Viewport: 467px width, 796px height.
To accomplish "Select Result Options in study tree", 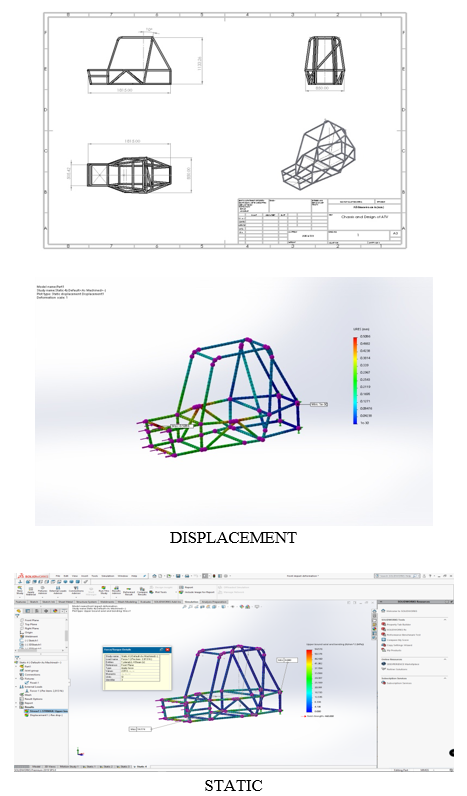I will click(x=31, y=699).
